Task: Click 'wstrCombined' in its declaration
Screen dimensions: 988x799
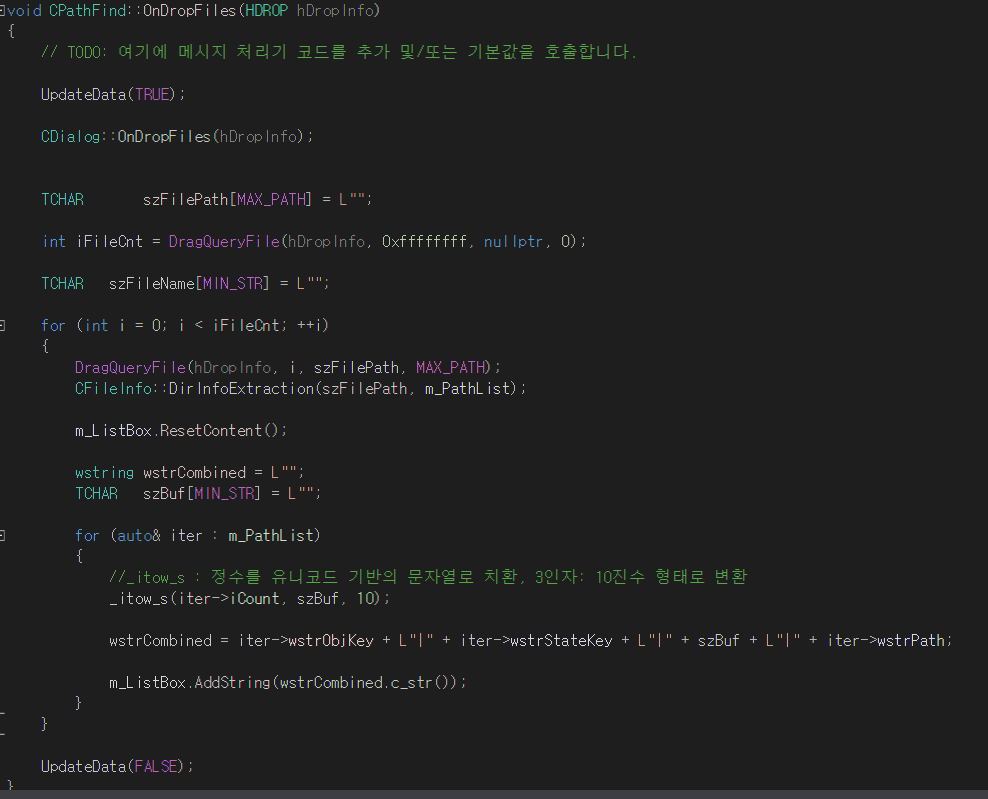Action: point(194,473)
